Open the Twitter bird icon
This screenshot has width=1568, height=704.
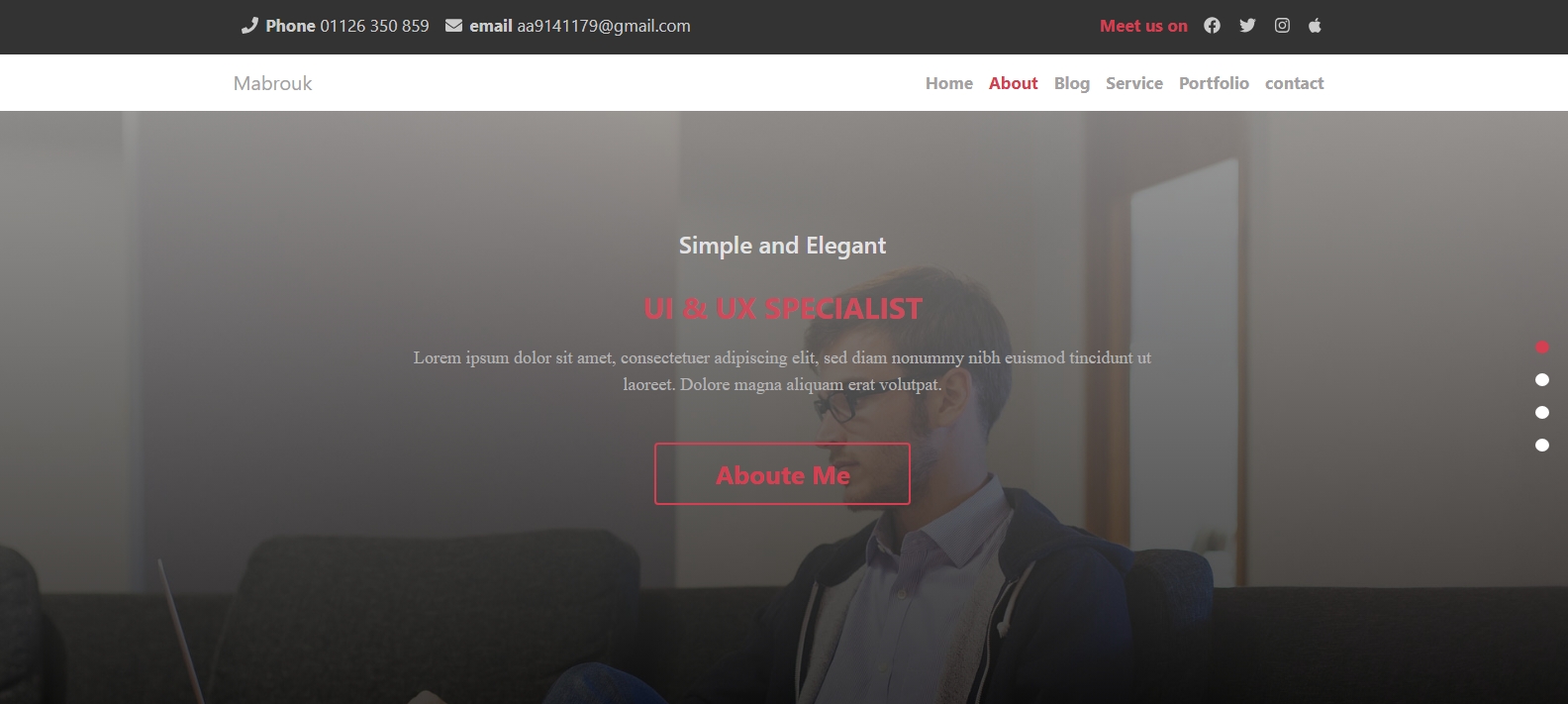coord(1247,26)
